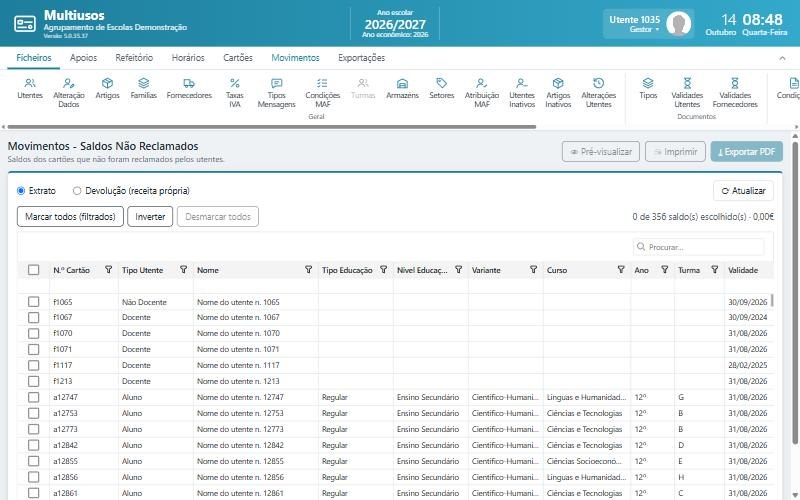
Task: Filter the Curso column
Action: coord(621,269)
